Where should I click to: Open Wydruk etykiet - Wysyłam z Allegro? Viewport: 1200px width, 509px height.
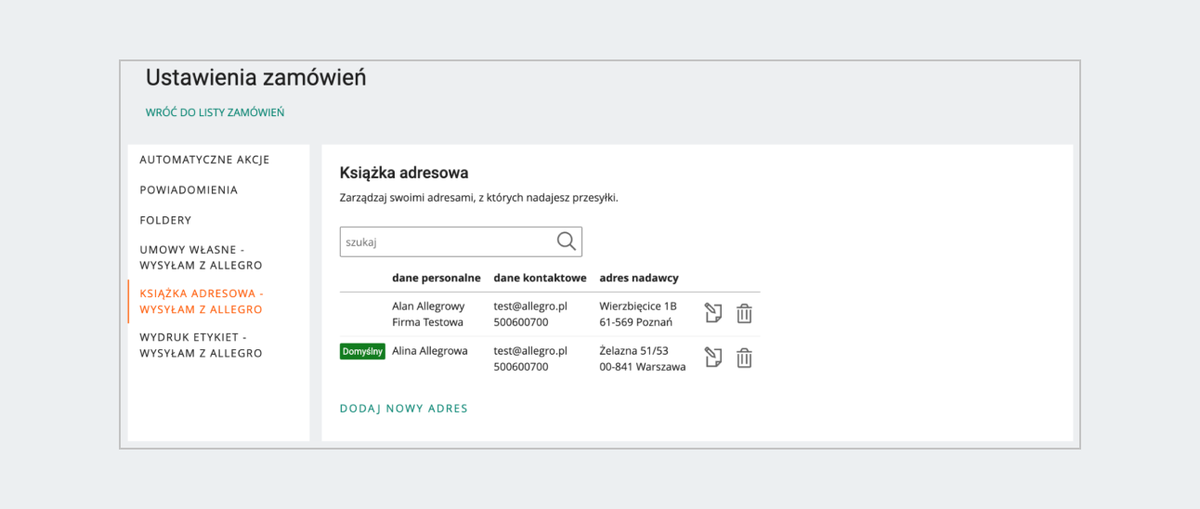point(200,345)
